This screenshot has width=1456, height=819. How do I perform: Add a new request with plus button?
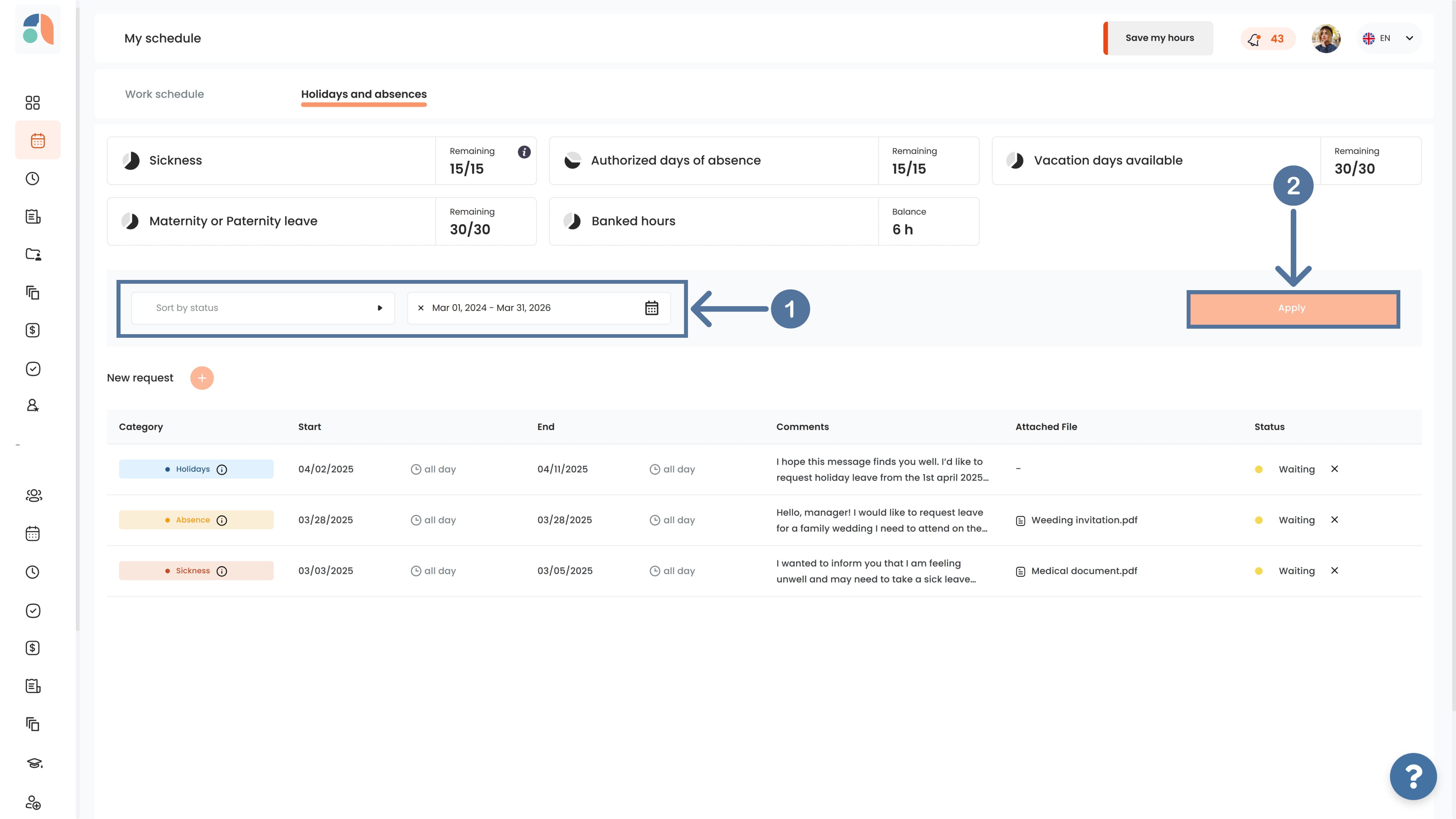pos(202,378)
